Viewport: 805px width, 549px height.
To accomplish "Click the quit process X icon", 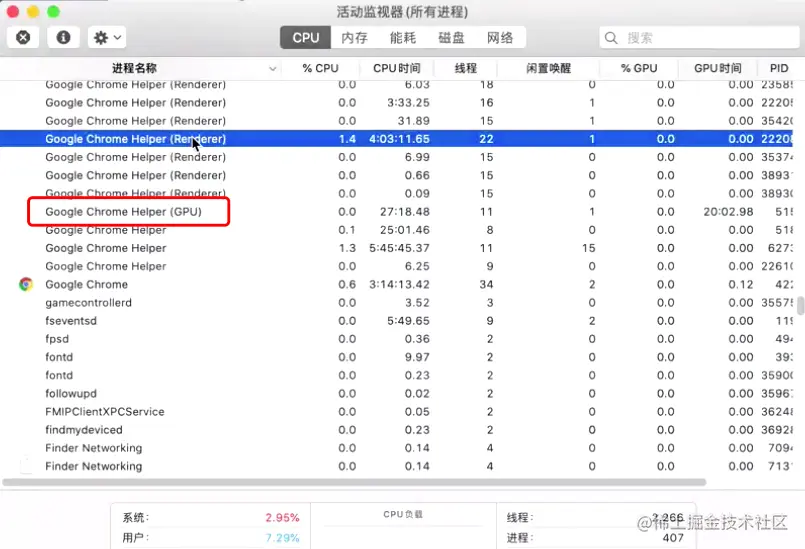I will [x=23, y=37].
